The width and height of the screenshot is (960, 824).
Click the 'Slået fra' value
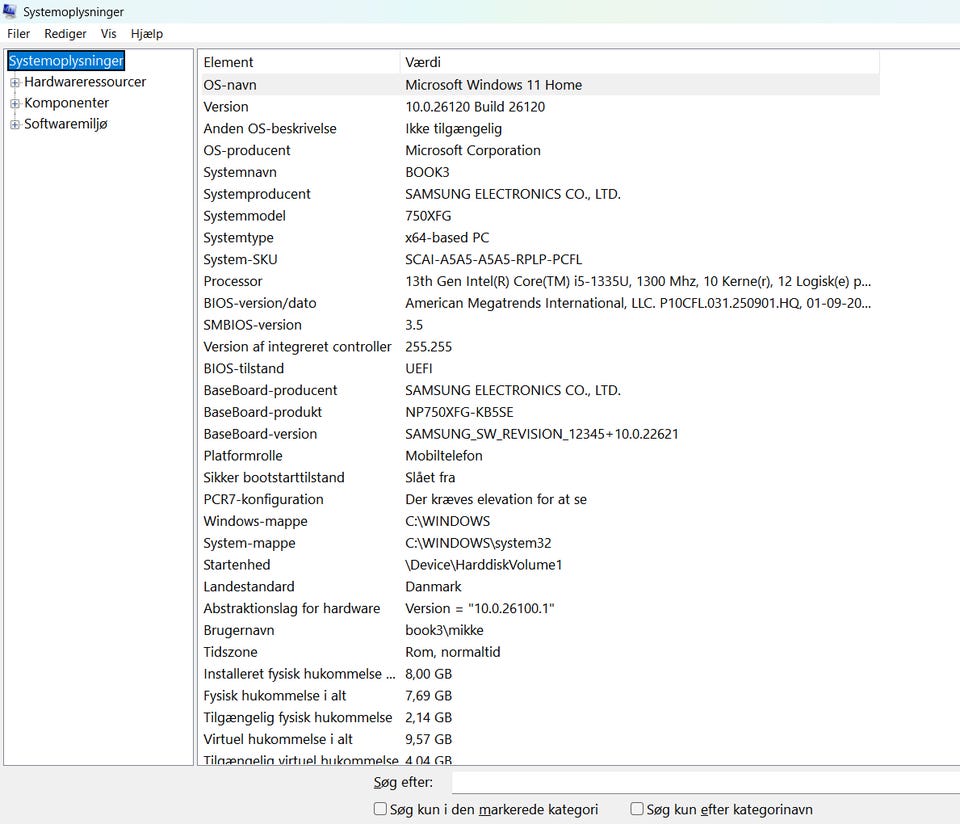click(430, 478)
